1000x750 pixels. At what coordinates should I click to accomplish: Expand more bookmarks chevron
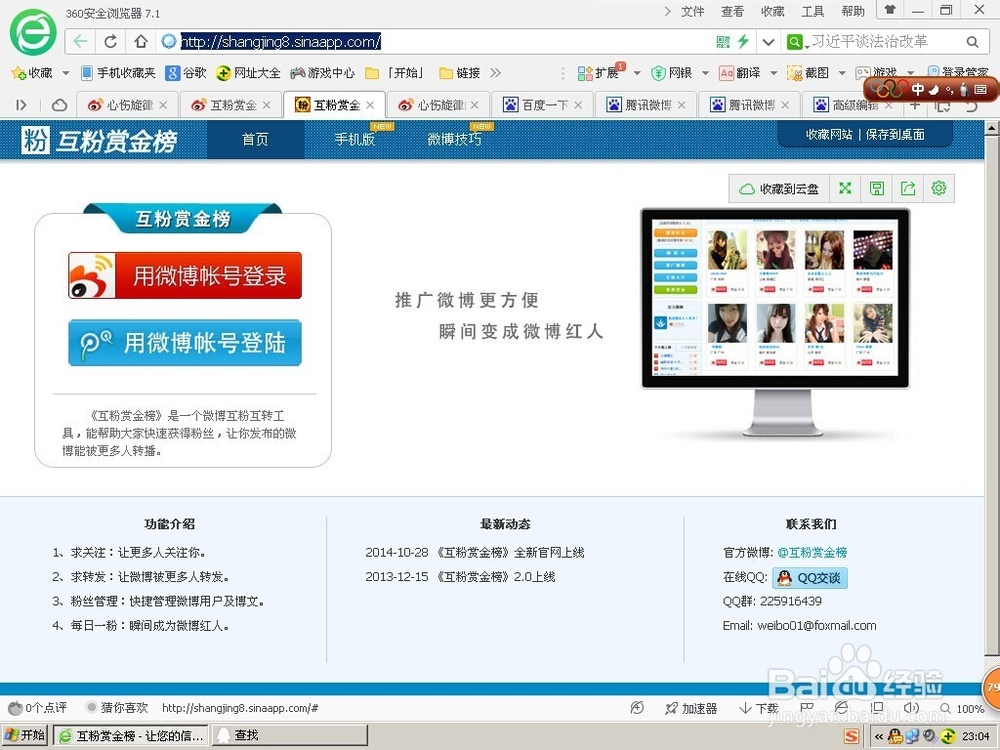click(x=496, y=73)
